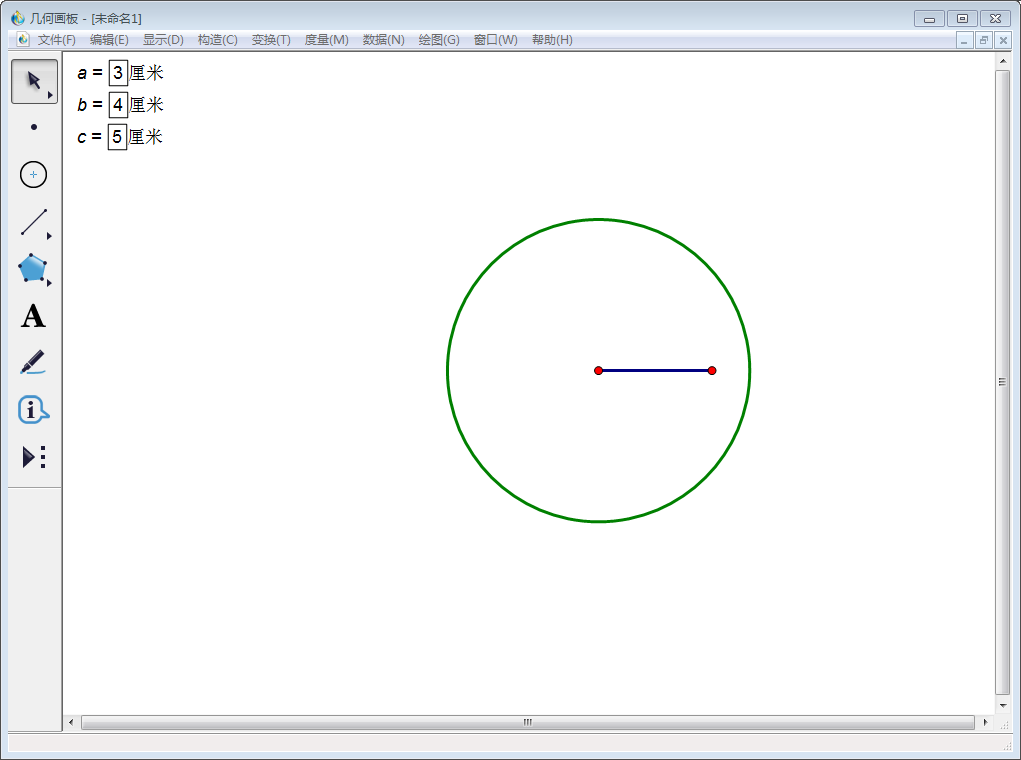
Task: Select the Marker pen tool
Action: 33,362
